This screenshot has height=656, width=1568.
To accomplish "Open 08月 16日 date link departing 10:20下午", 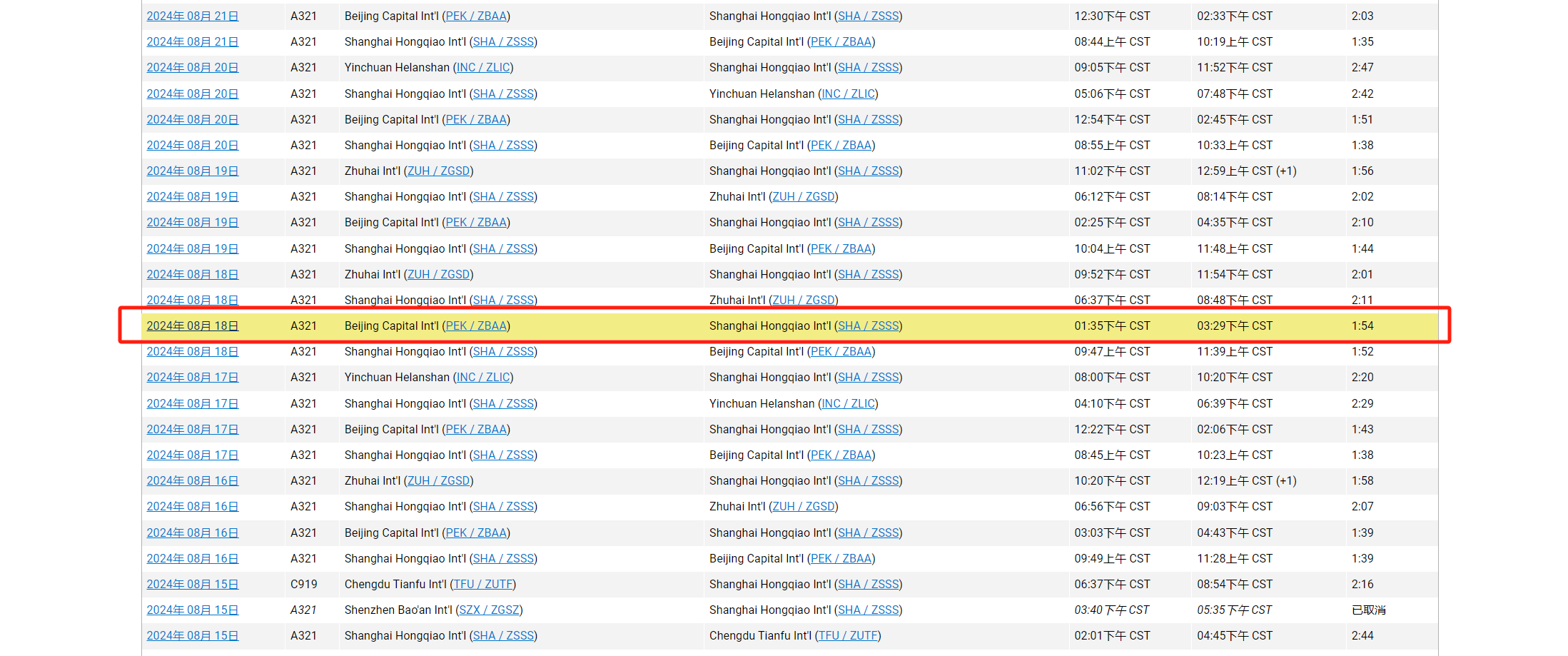I will [192, 481].
